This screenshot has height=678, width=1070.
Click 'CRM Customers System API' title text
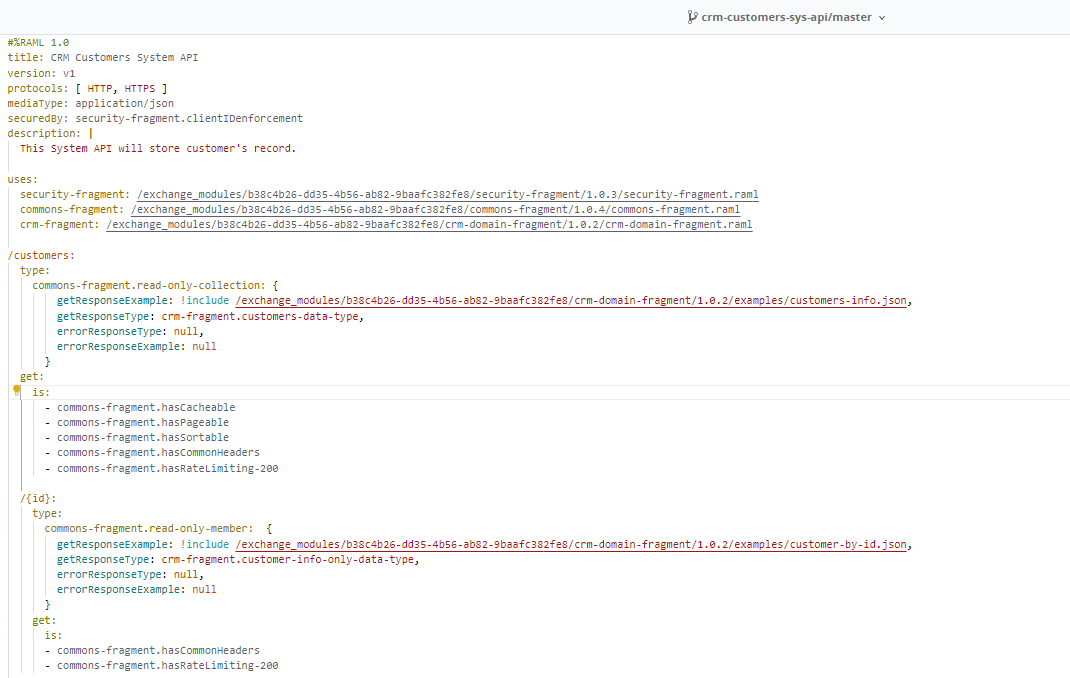(x=124, y=57)
